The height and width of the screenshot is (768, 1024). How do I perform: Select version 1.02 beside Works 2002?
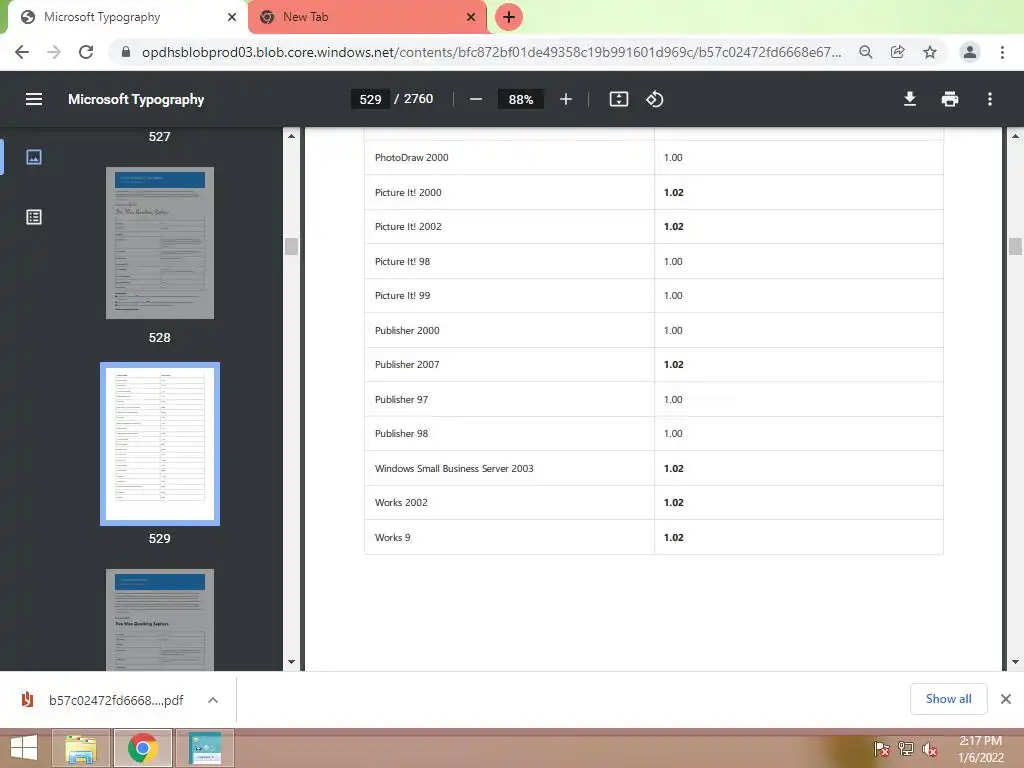673,503
